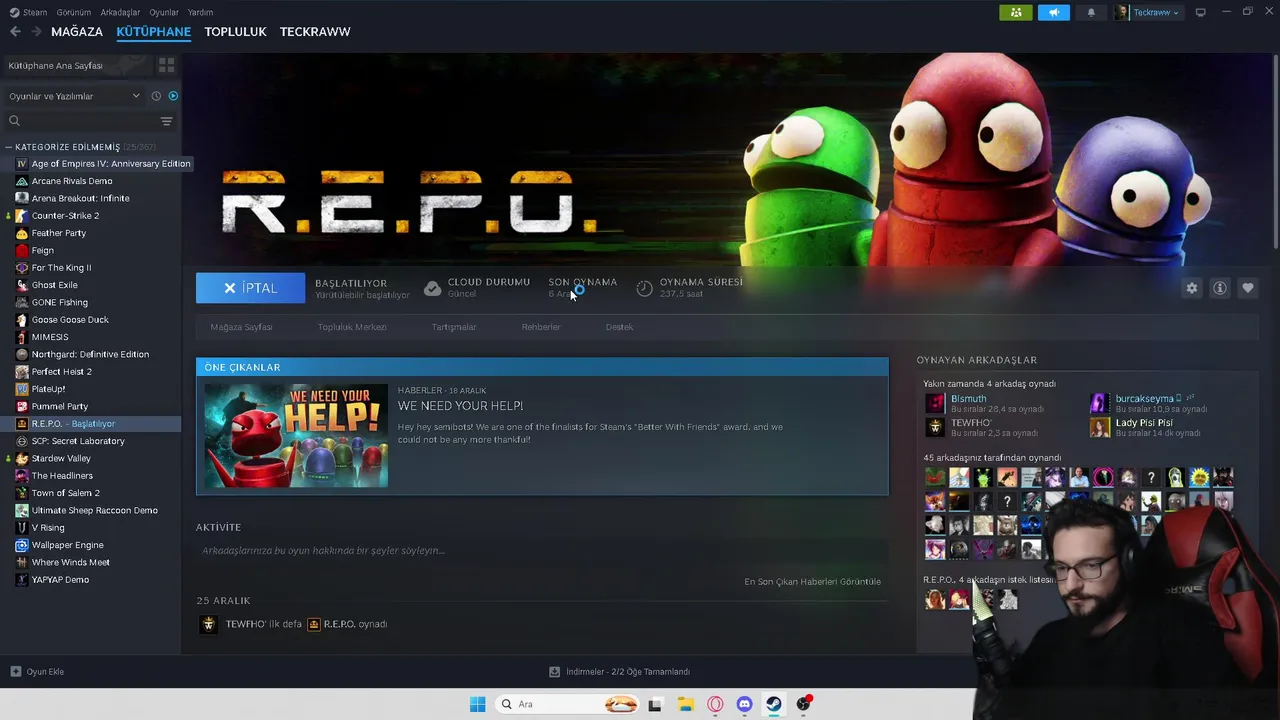Image resolution: width=1280 pixels, height=720 pixels.
Task: Select Counter-Strike 2 in library
Action: pos(65,216)
